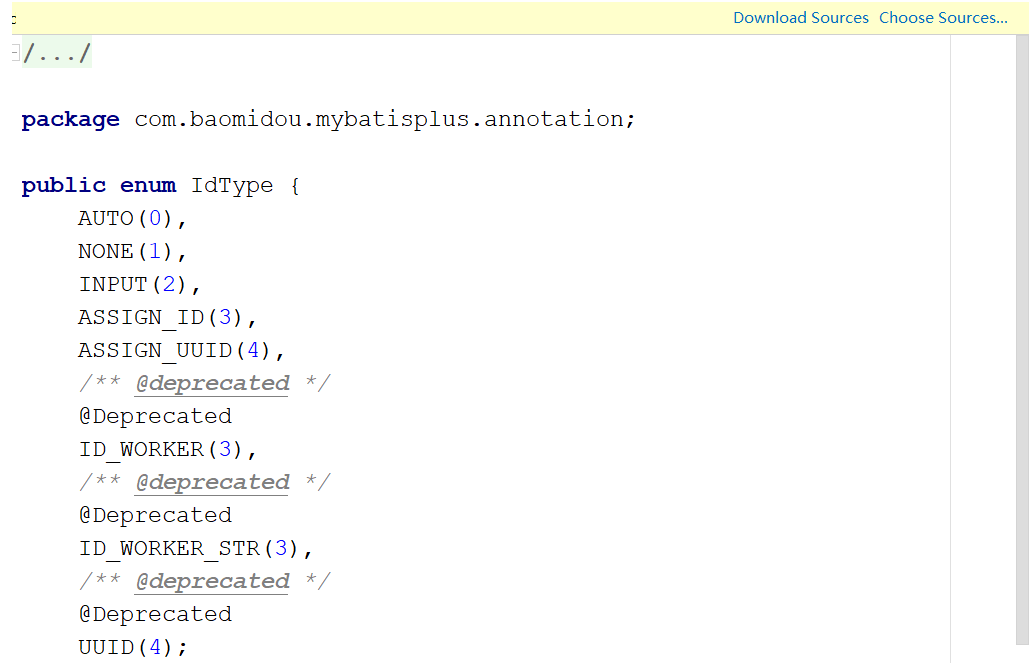Expand the folded /.../ comment block
This screenshot has width=1033, height=671.
click(57, 54)
